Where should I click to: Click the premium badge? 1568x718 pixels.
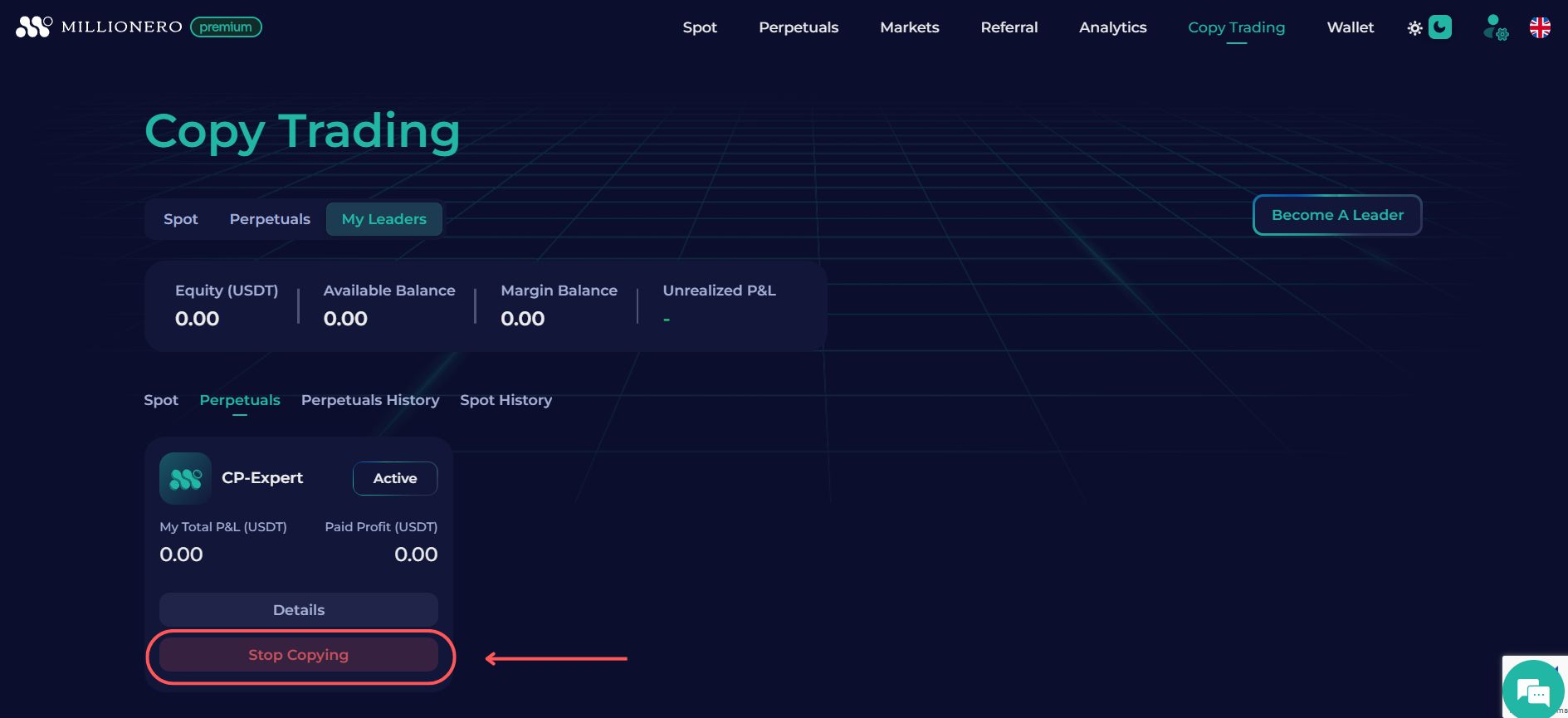[x=226, y=27]
